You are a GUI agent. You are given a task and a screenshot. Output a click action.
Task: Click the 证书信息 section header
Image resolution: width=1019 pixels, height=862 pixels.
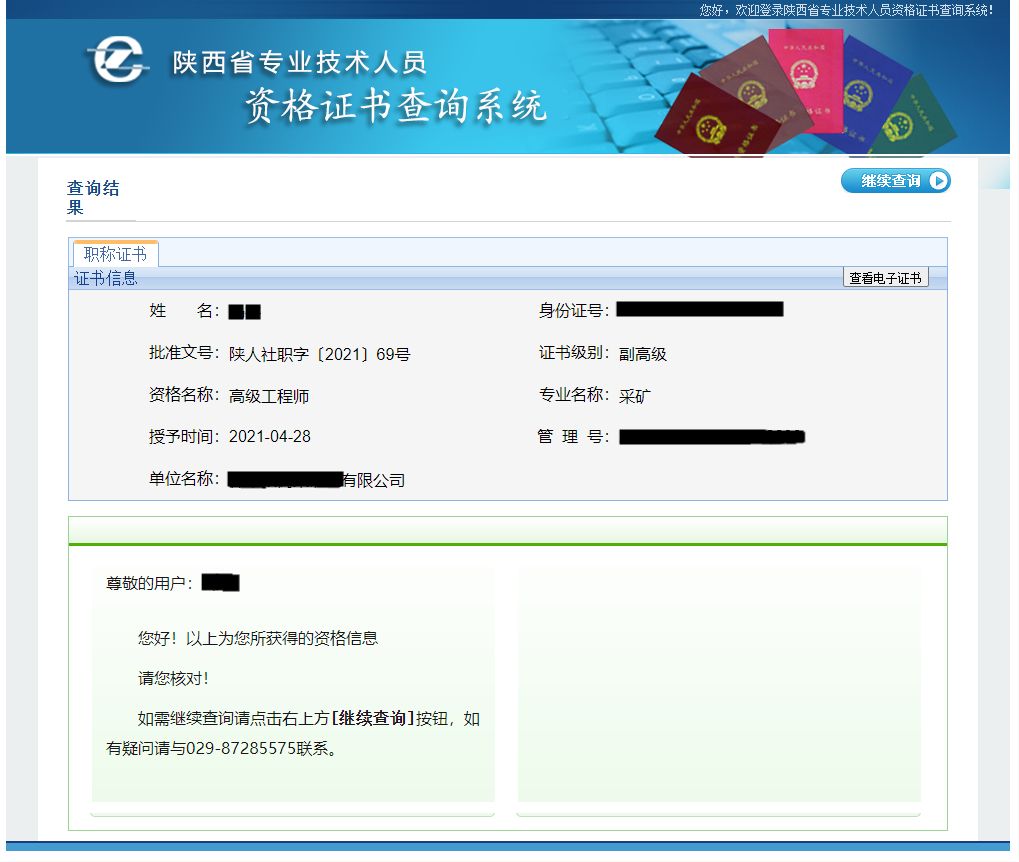[105, 278]
